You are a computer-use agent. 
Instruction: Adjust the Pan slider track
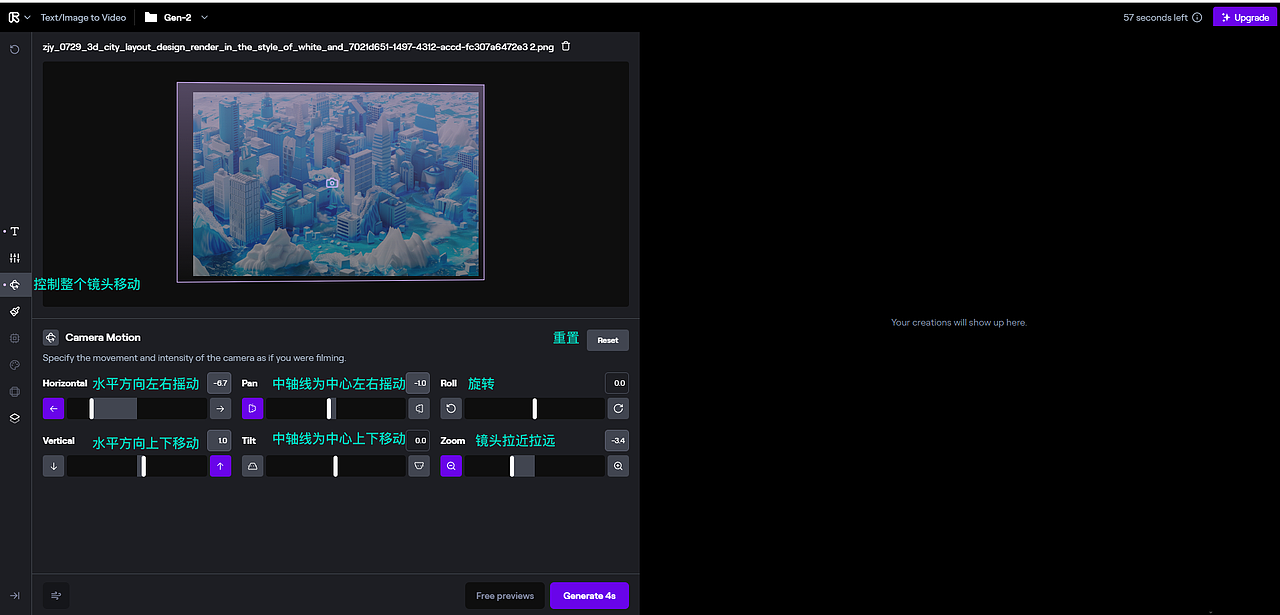click(x=336, y=408)
